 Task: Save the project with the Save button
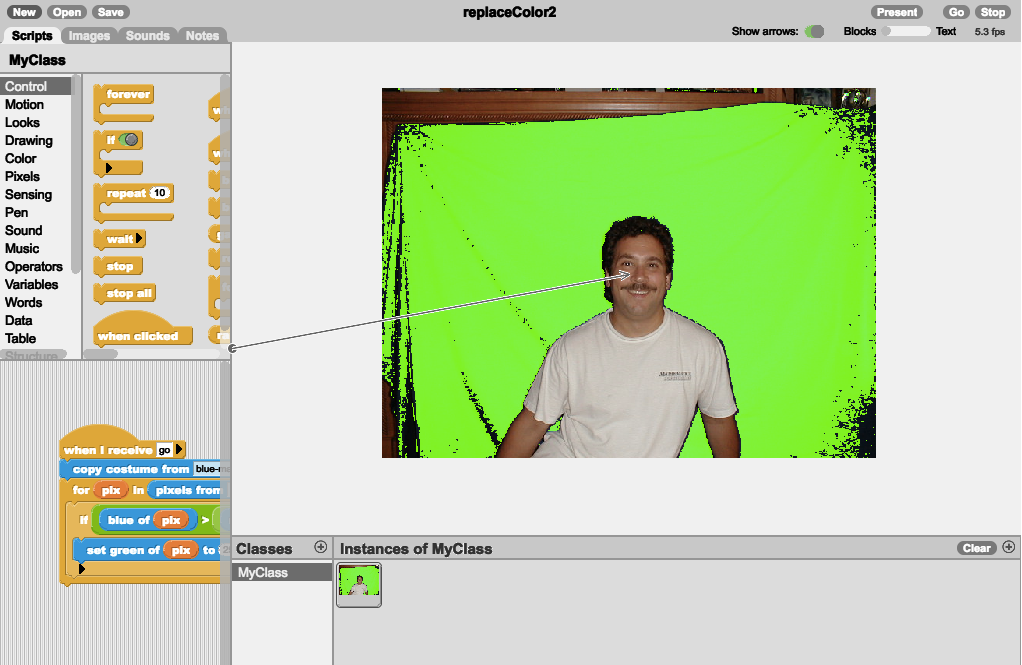[111, 12]
